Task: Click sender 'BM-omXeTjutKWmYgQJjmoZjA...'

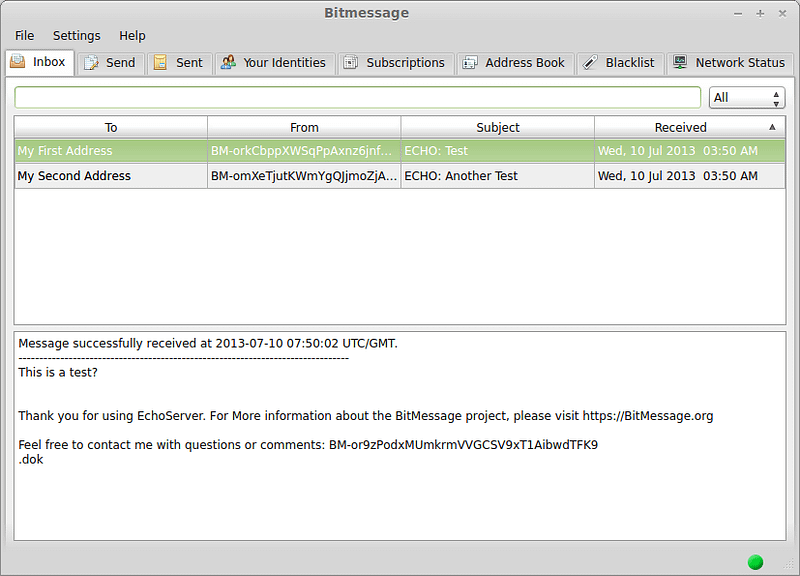Action: (x=304, y=176)
